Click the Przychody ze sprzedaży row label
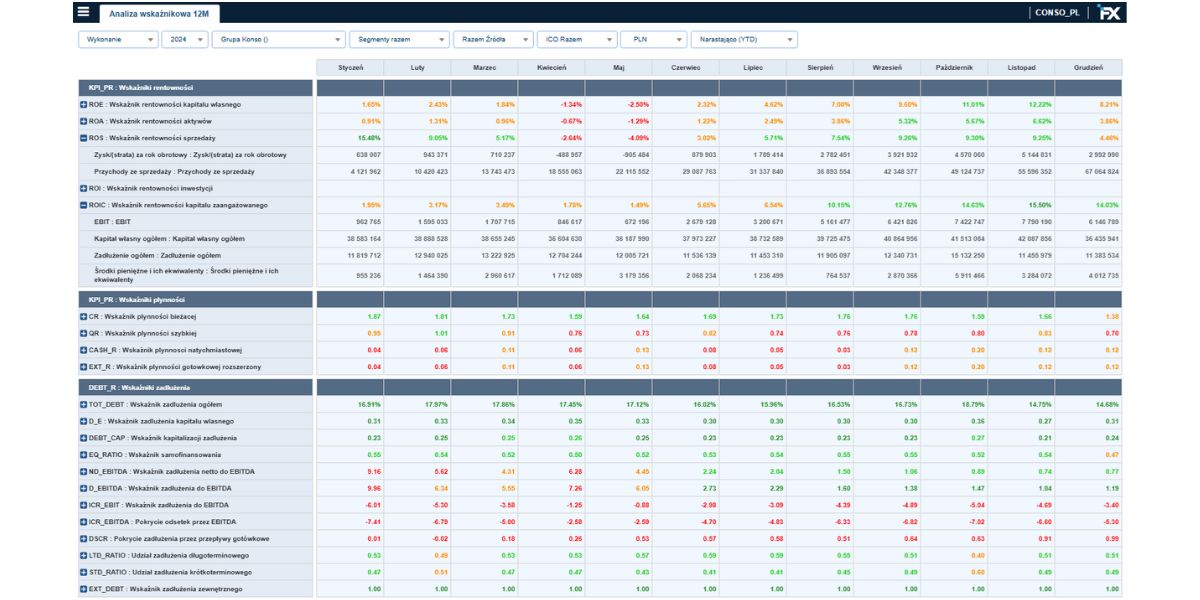The image size is (1200, 600). (x=174, y=172)
